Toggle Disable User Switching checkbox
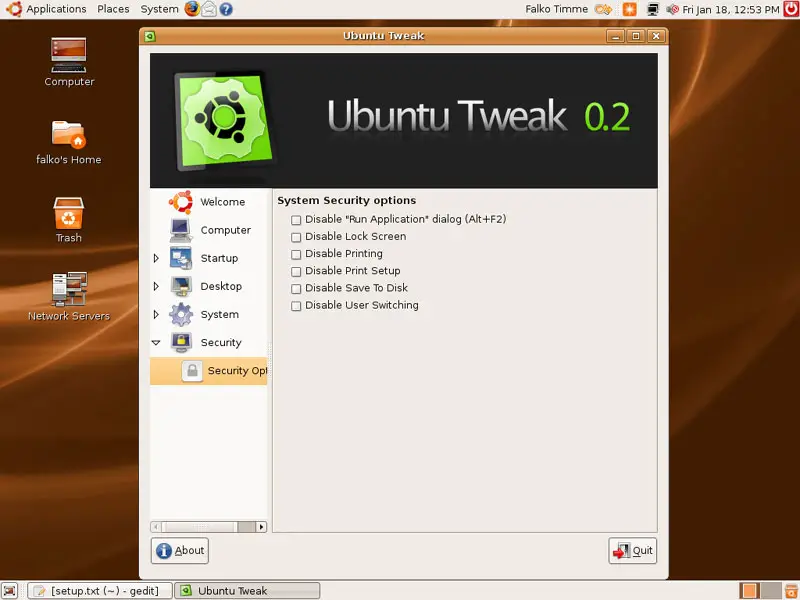Image resolution: width=800 pixels, height=600 pixels. point(296,306)
